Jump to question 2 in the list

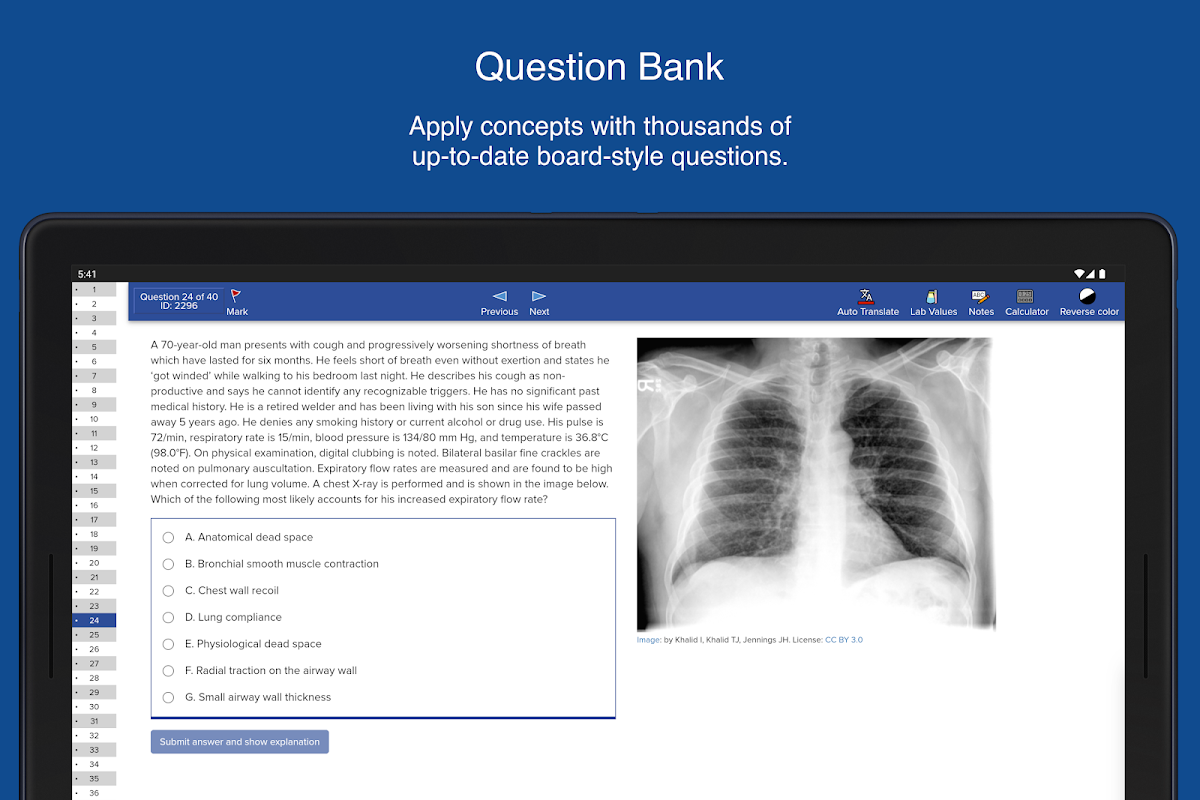[x=94, y=304]
